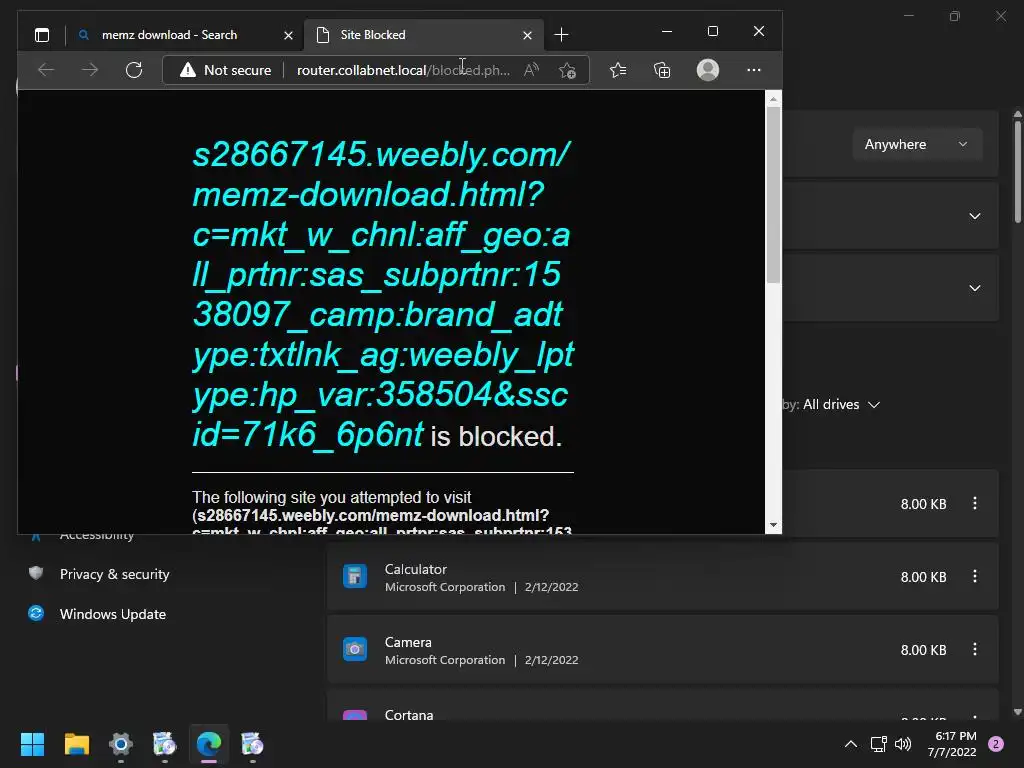Refresh the Site Blocked page

coord(134,70)
